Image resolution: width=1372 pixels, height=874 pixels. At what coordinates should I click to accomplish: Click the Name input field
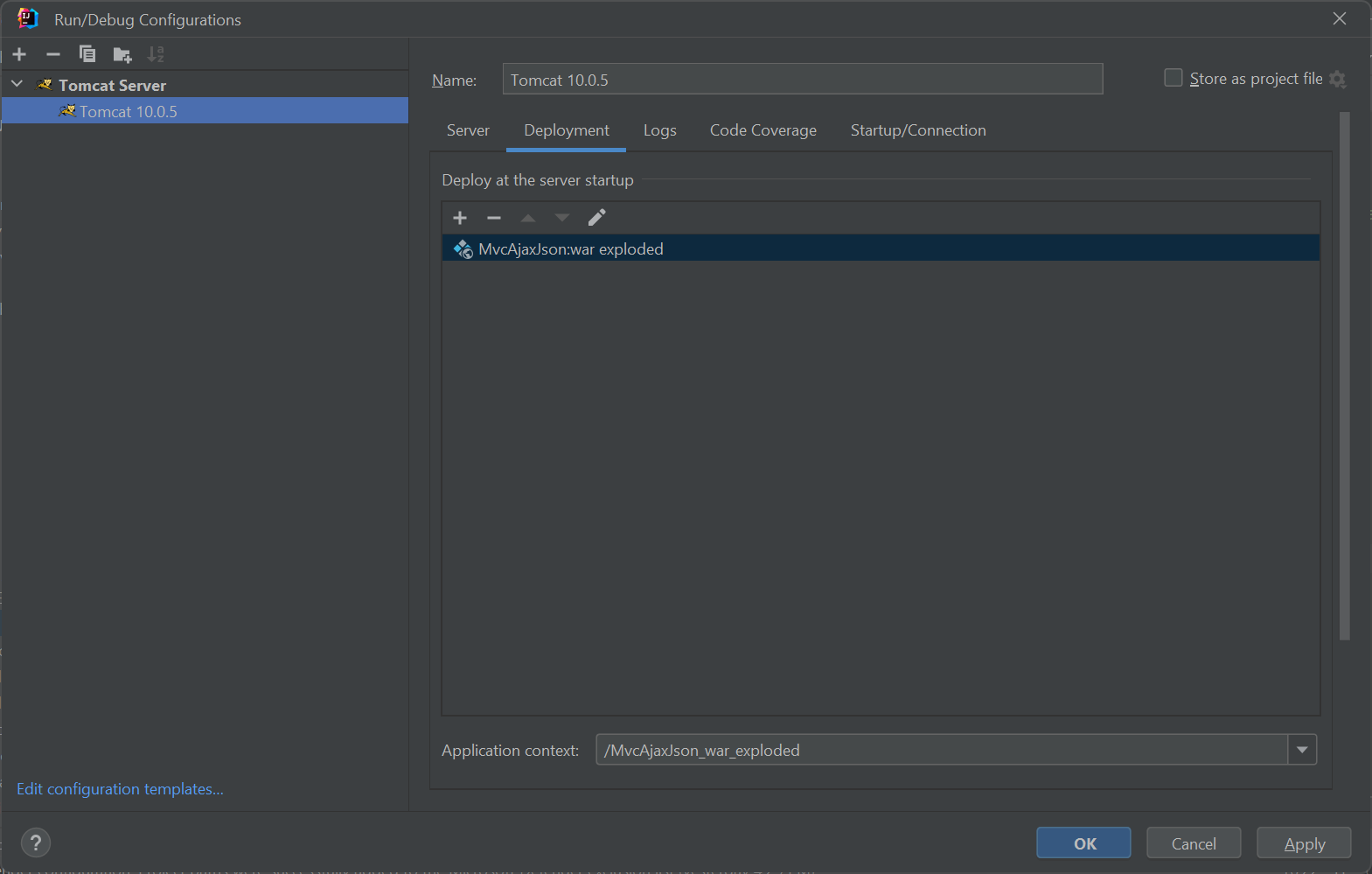(x=803, y=80)
